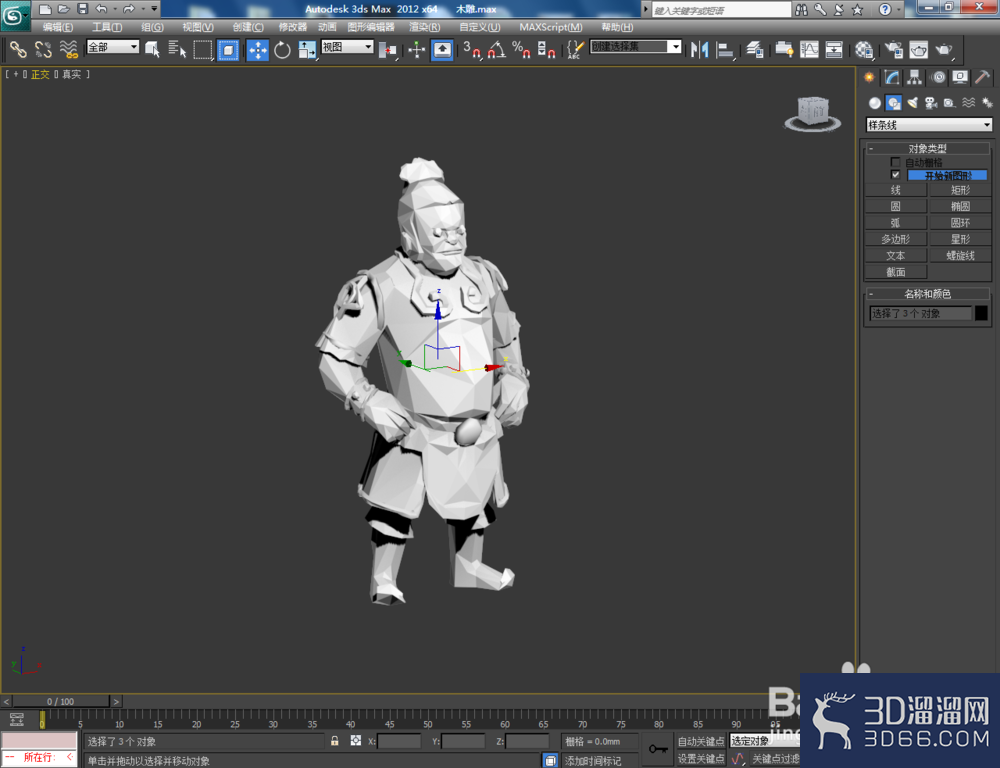Open the 选定对象 key filter dropdown
Screen dimensions: 1000x768
tap(765, 741)
